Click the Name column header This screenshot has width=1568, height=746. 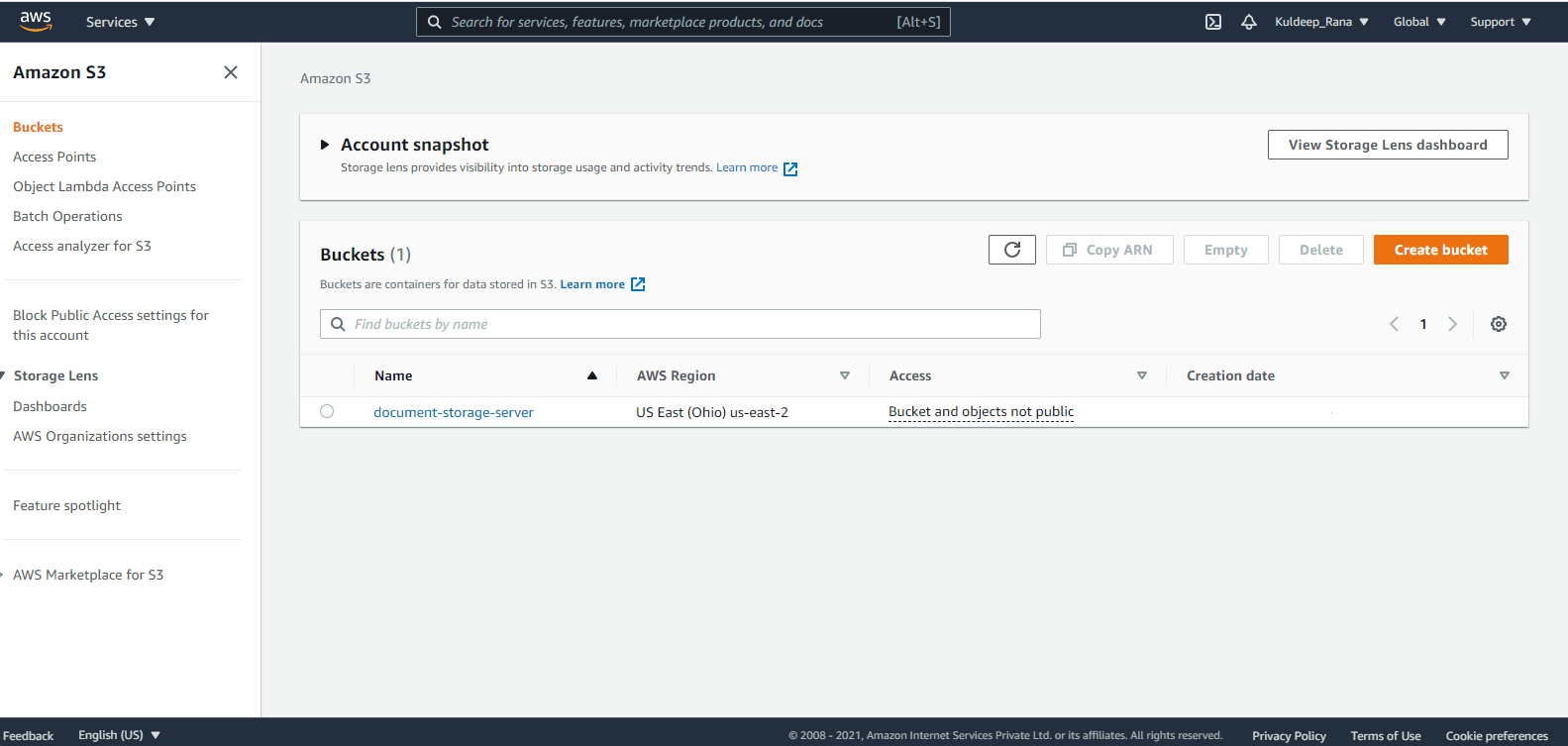coord(393,375)
